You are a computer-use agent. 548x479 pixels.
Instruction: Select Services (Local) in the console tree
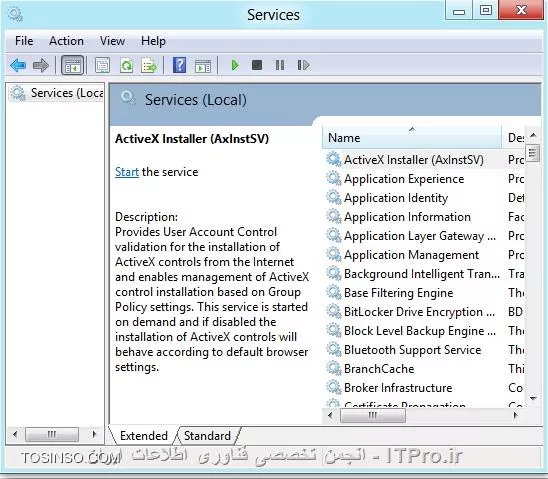tap(57, 93)
